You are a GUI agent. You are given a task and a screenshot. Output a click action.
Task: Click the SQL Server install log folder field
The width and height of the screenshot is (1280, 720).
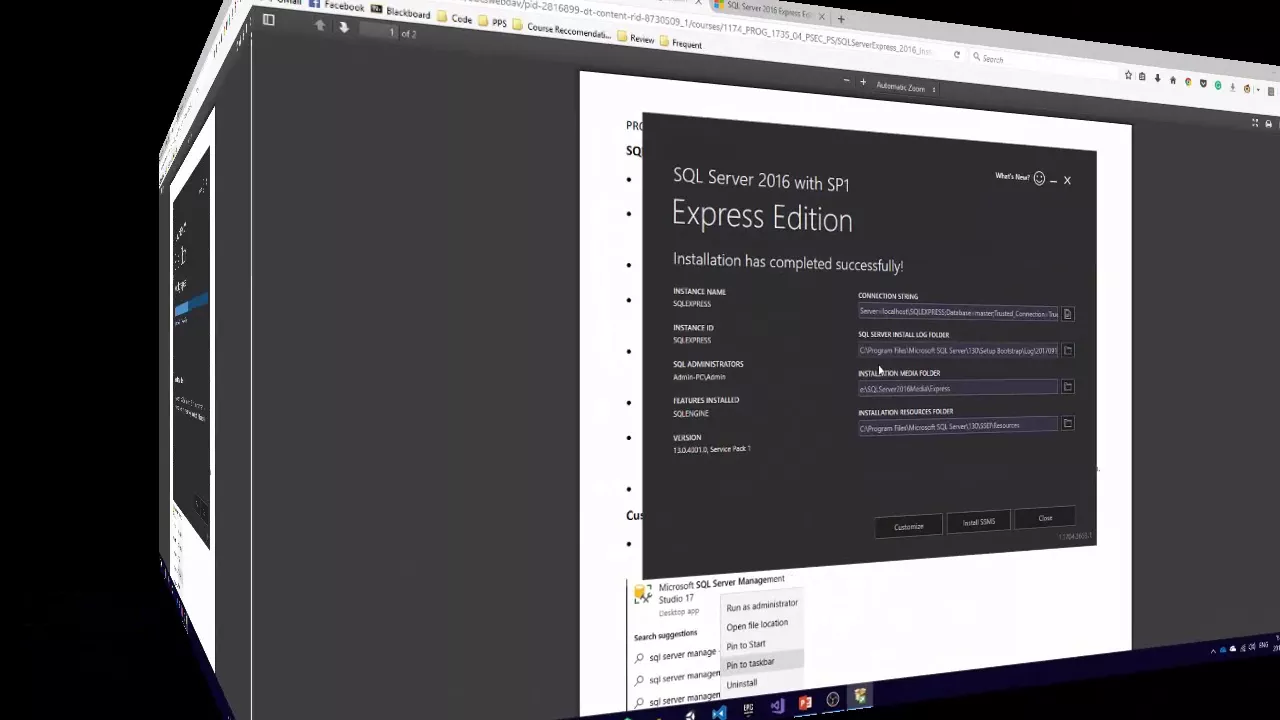click(x=957, y=351)
